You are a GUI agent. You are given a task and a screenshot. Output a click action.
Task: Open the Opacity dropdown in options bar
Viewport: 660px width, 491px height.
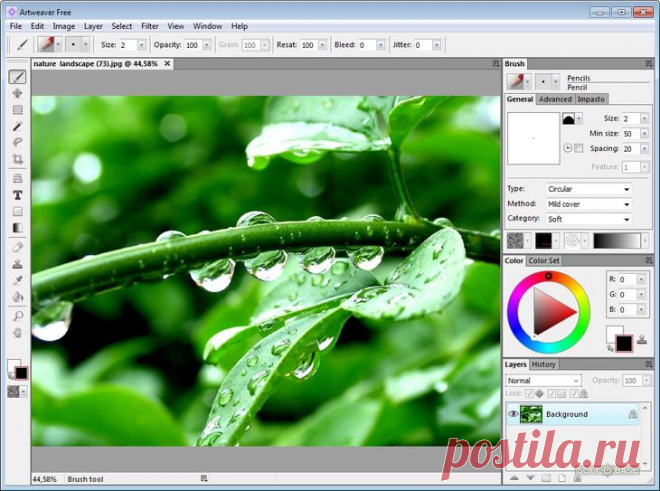[207, 45]
